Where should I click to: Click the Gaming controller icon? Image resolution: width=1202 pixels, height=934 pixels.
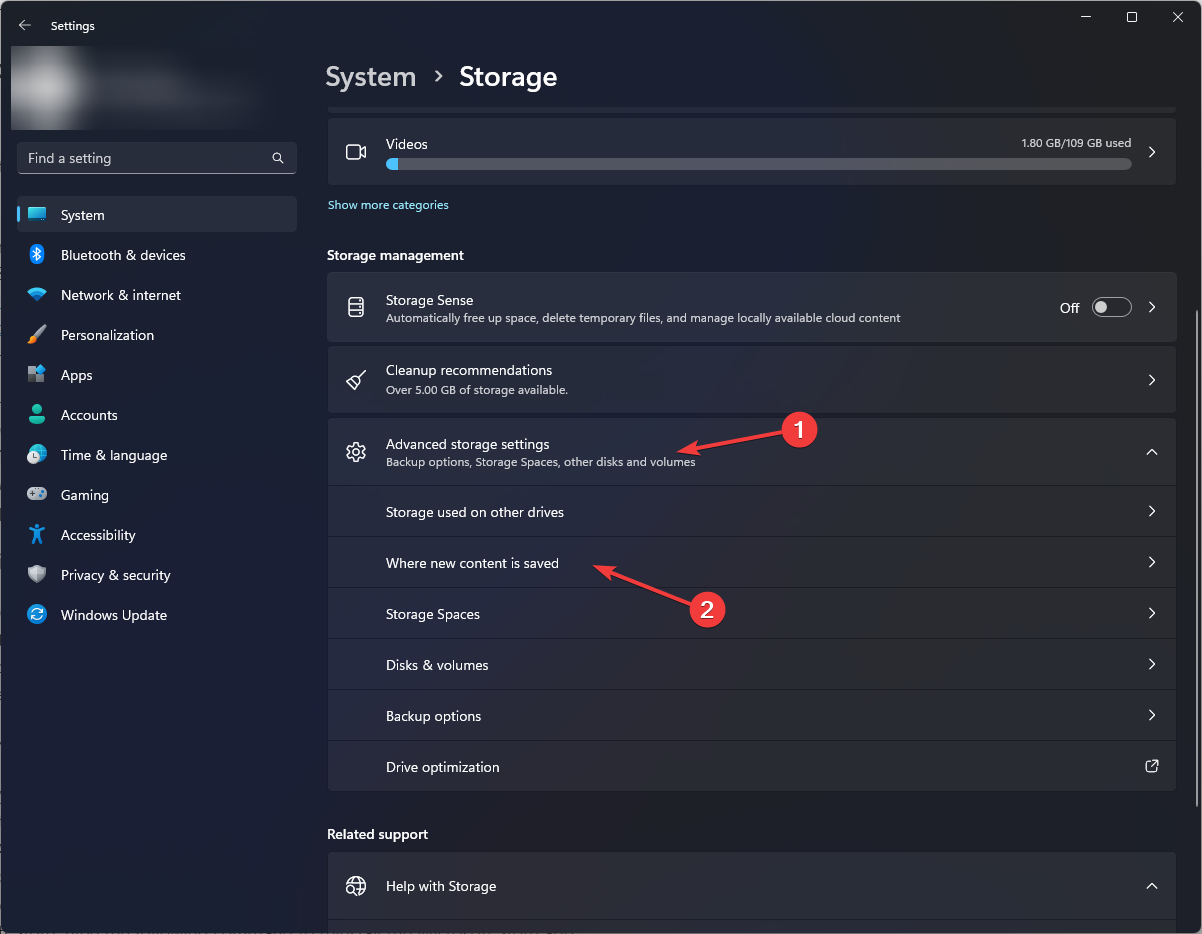(x=37, y=495)
